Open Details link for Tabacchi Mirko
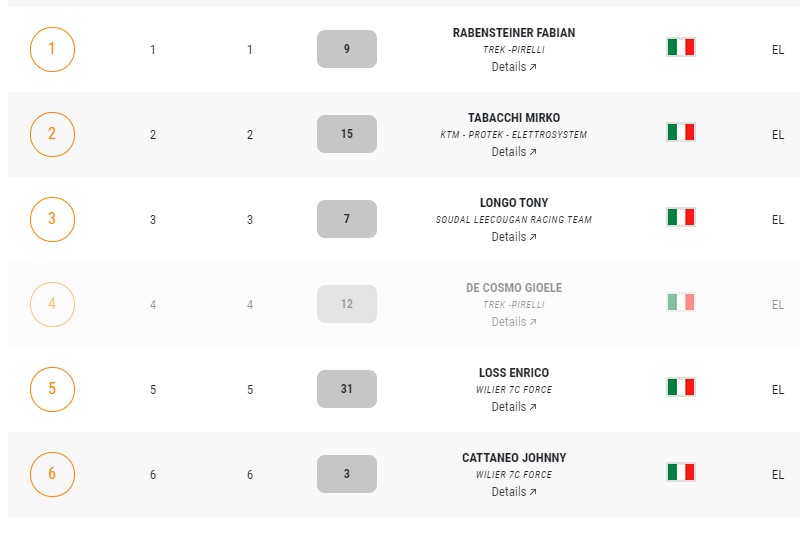800x533 pixels. point(514,152)
